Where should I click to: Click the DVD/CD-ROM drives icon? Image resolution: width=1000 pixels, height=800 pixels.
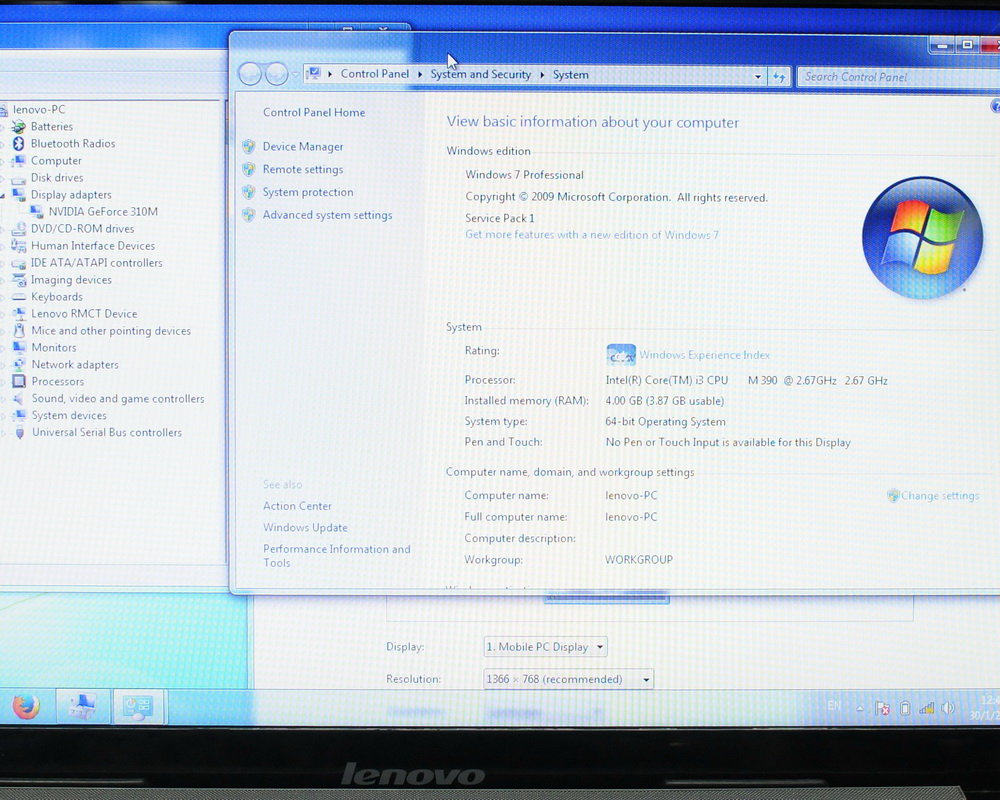pyautogui.click(x=19, y=228)
